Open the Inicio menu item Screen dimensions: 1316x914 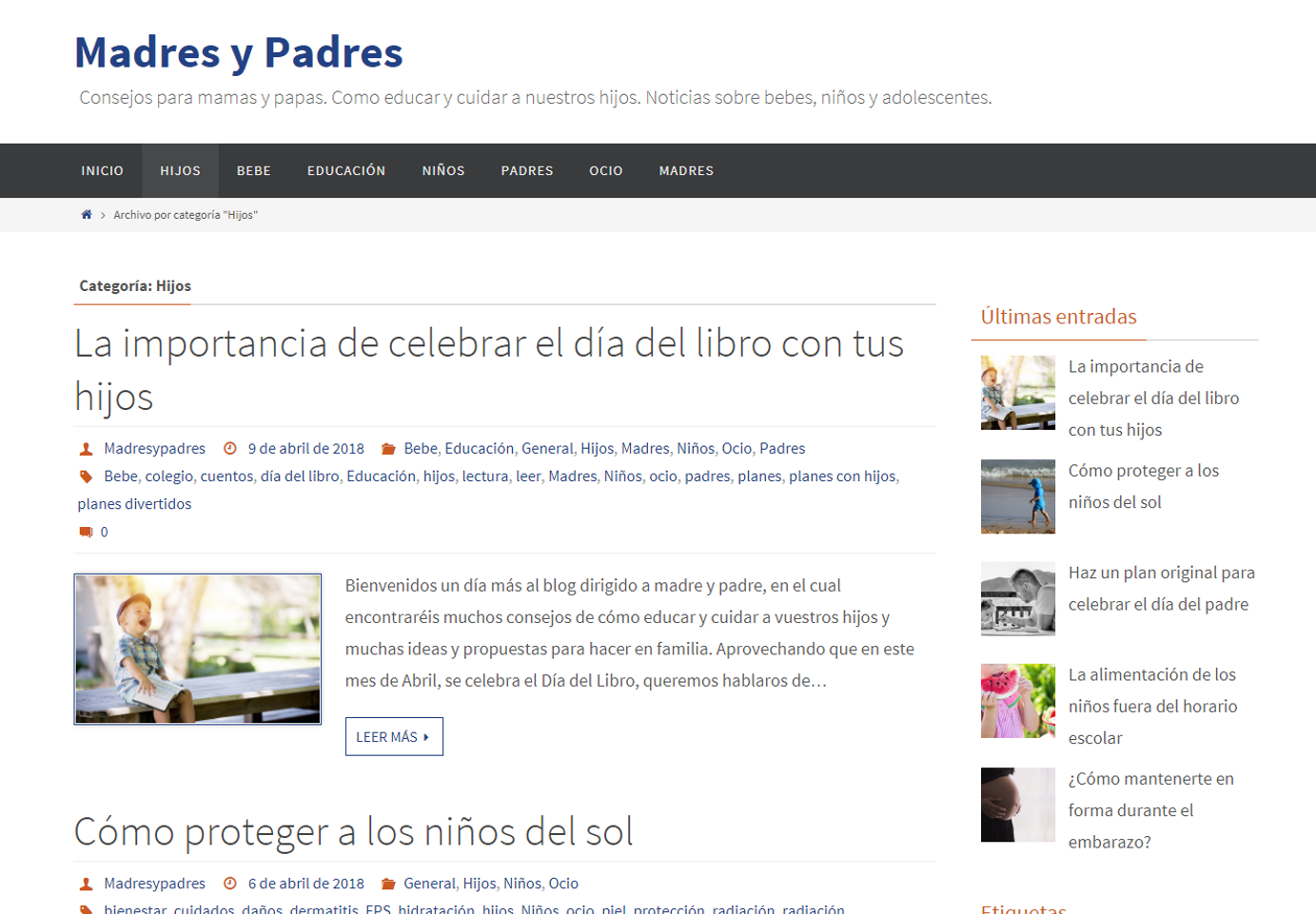102,171
